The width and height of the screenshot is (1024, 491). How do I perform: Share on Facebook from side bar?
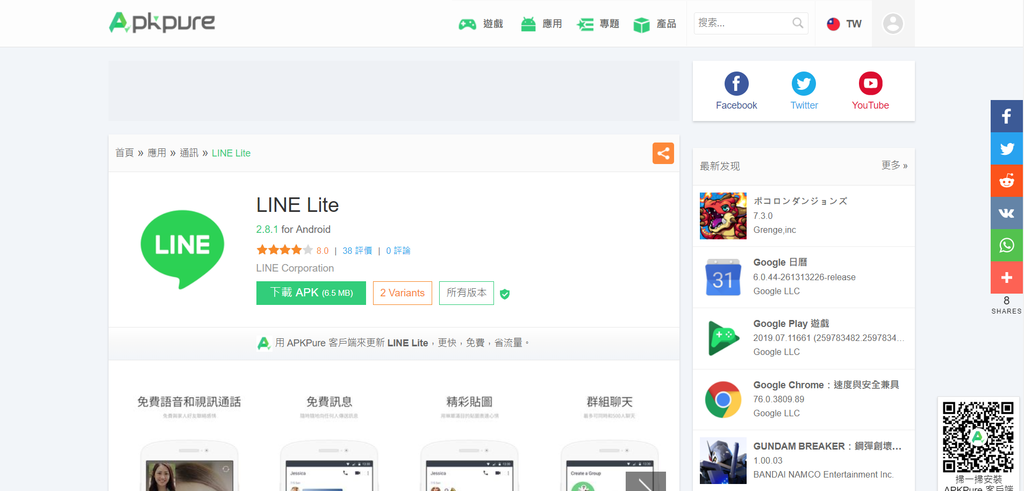(1007, 116)
